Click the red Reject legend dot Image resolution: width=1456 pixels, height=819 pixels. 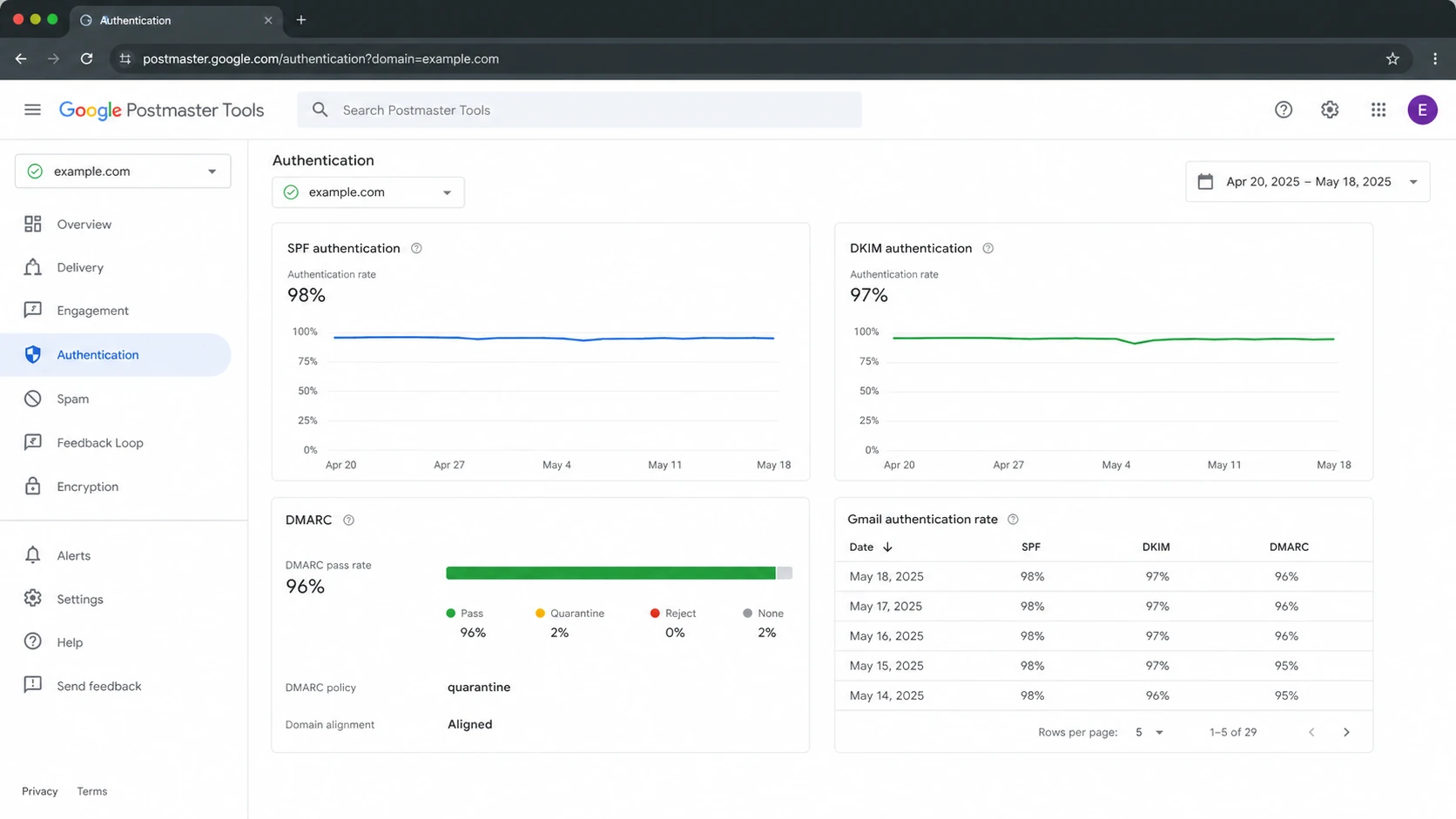coord(655,613)
